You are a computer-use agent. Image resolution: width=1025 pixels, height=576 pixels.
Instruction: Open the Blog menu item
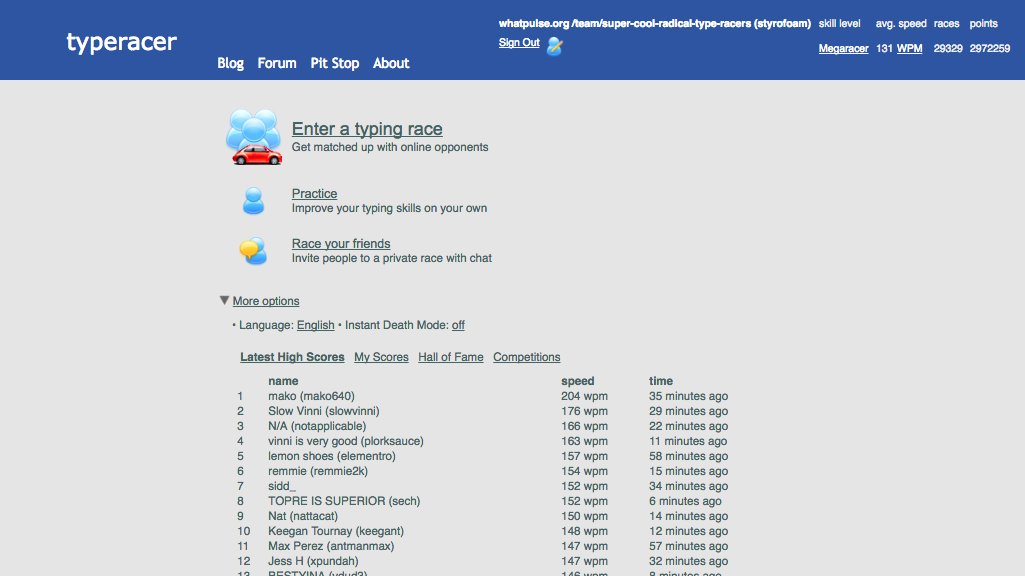click(x=230, y=63)
